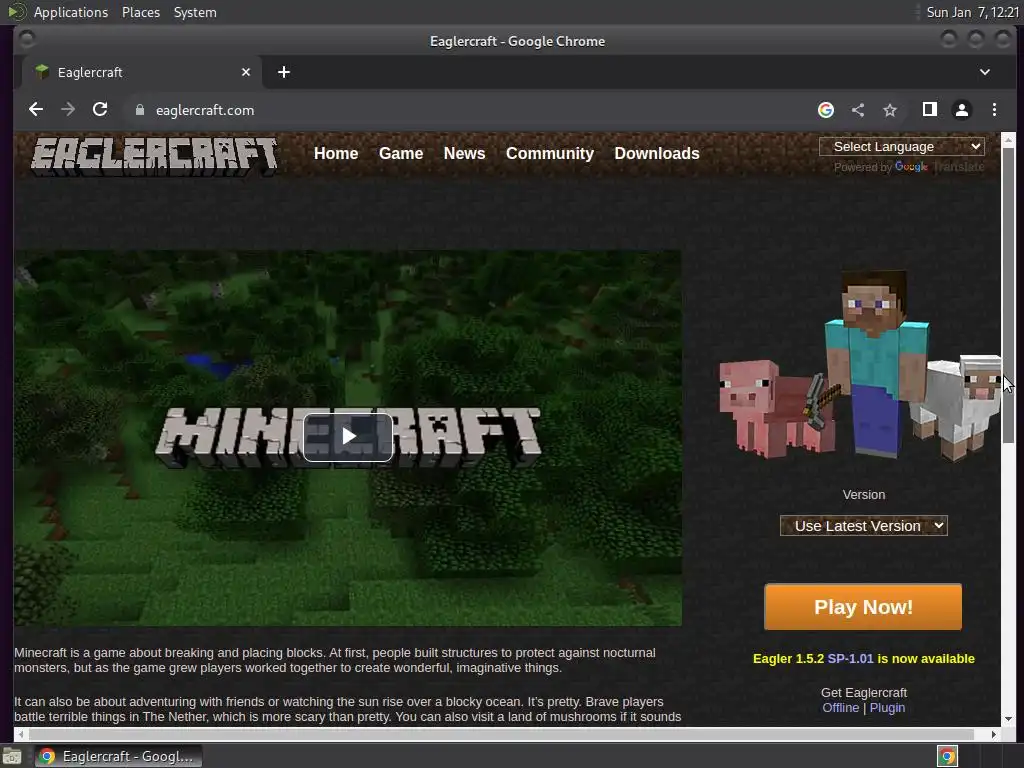Bookmark this page with the star
This screenshot has height=768, width=1024.
point(889,110)
